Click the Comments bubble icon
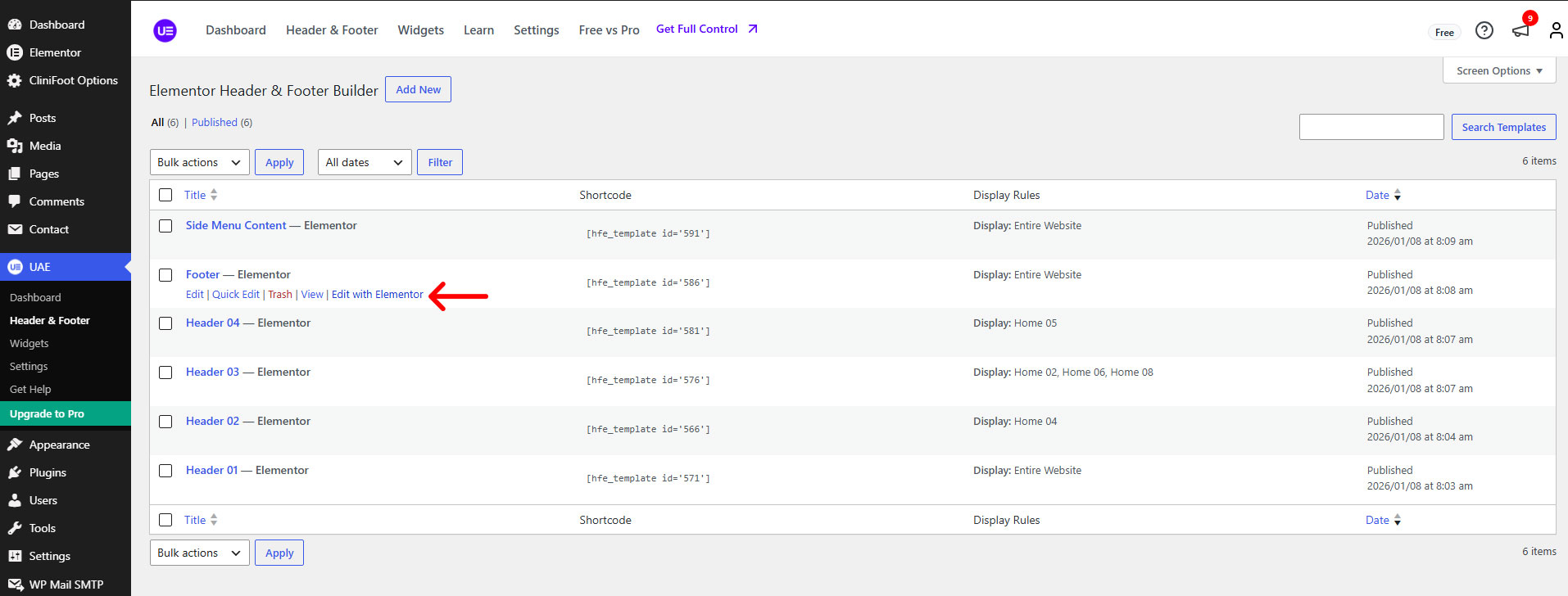Image resolution: width=1568 pixels, height=596 pixels. pos(15,201)
